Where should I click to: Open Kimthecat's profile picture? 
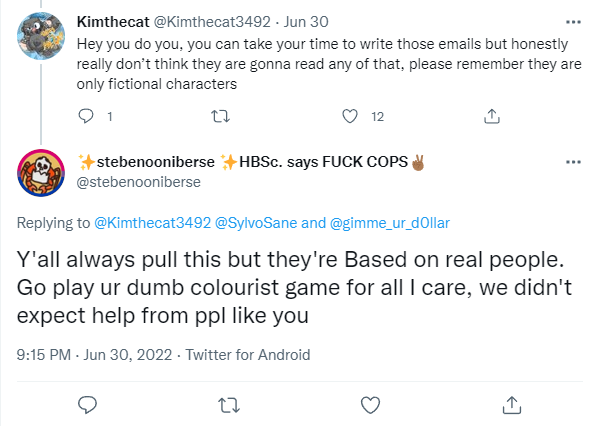[x=41, y=36]
